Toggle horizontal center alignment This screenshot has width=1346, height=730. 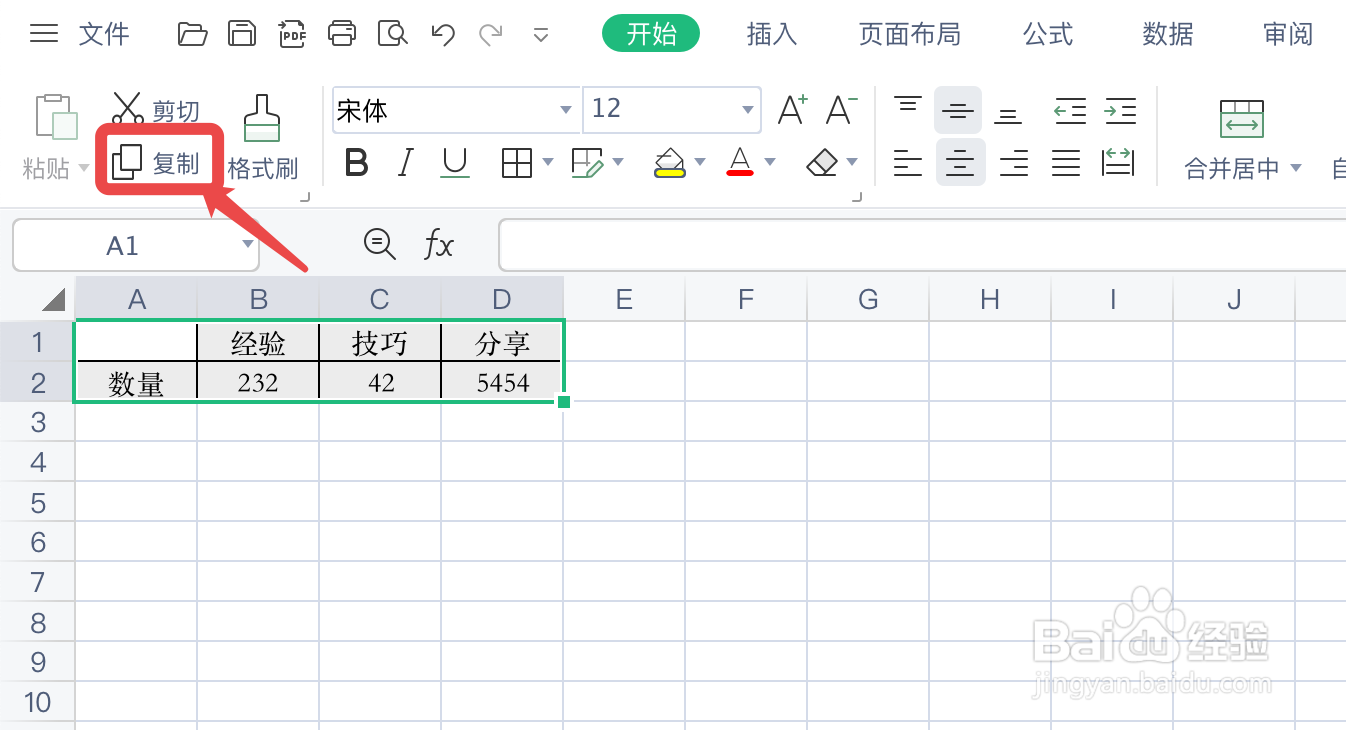pos(960,162)
